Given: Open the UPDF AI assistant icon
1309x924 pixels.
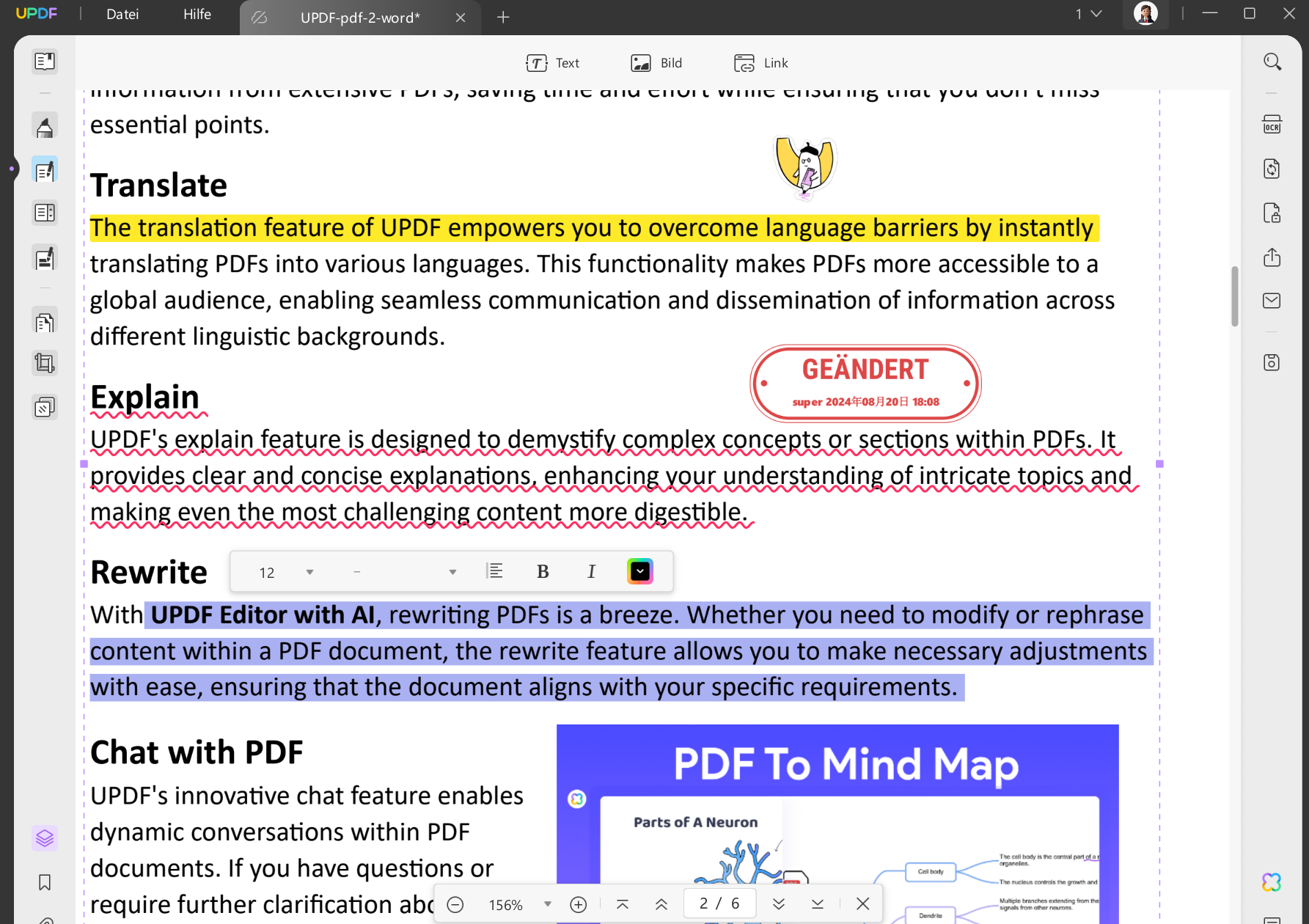Looking at the screenshot, I should 1272,882.
